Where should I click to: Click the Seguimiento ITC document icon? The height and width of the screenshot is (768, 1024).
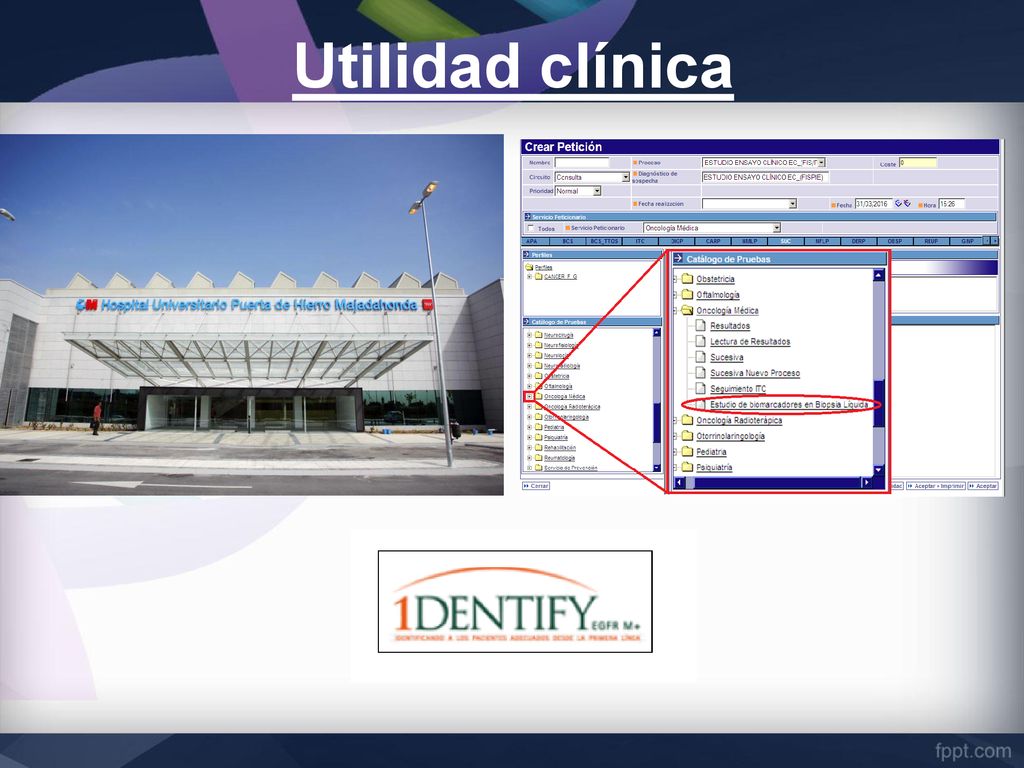pyautogui.click(x=701, y=389)
